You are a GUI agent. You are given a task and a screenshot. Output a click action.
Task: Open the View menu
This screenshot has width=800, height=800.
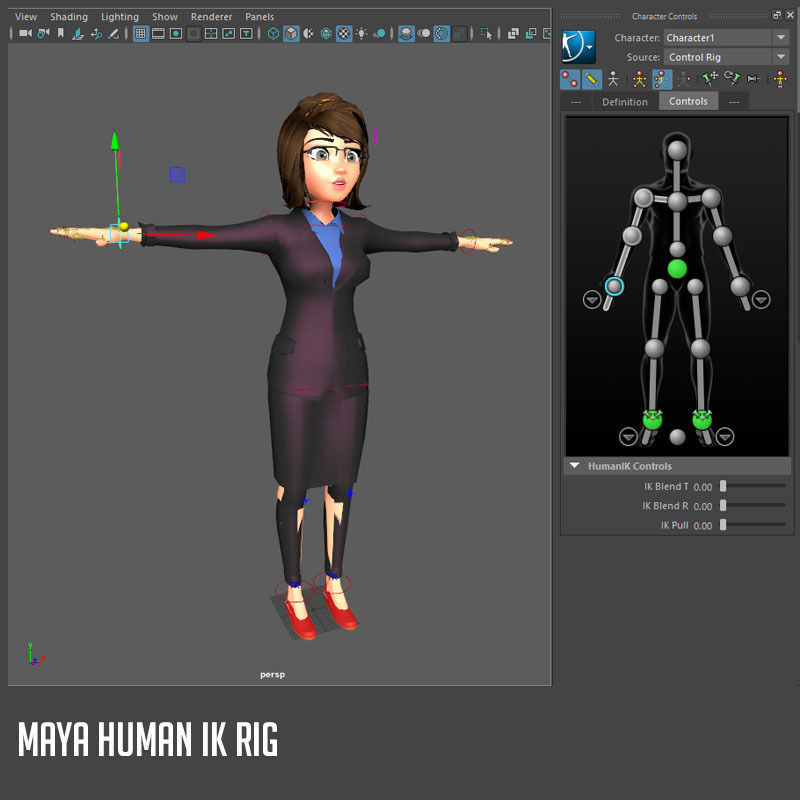coord(26,17)
